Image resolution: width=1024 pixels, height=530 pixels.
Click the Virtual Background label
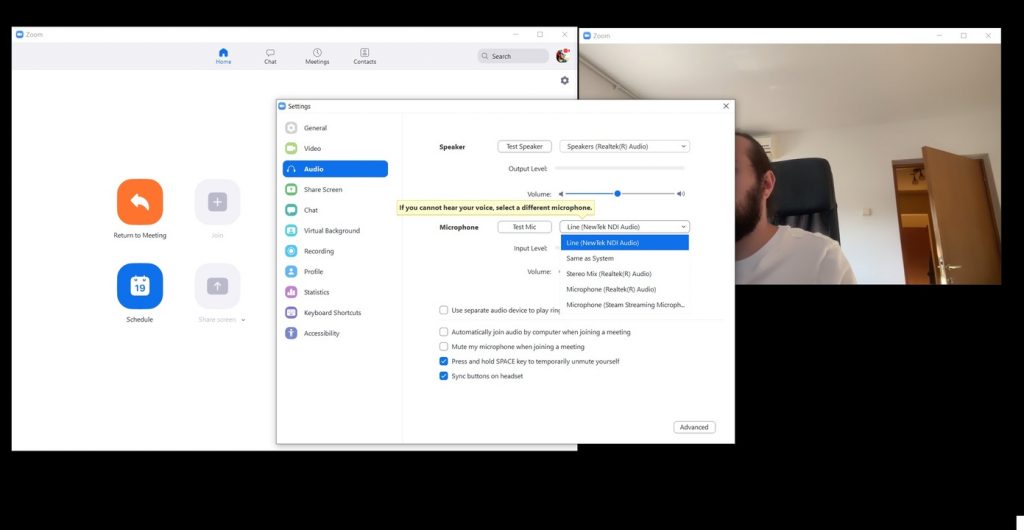click(x=332, y=230)
